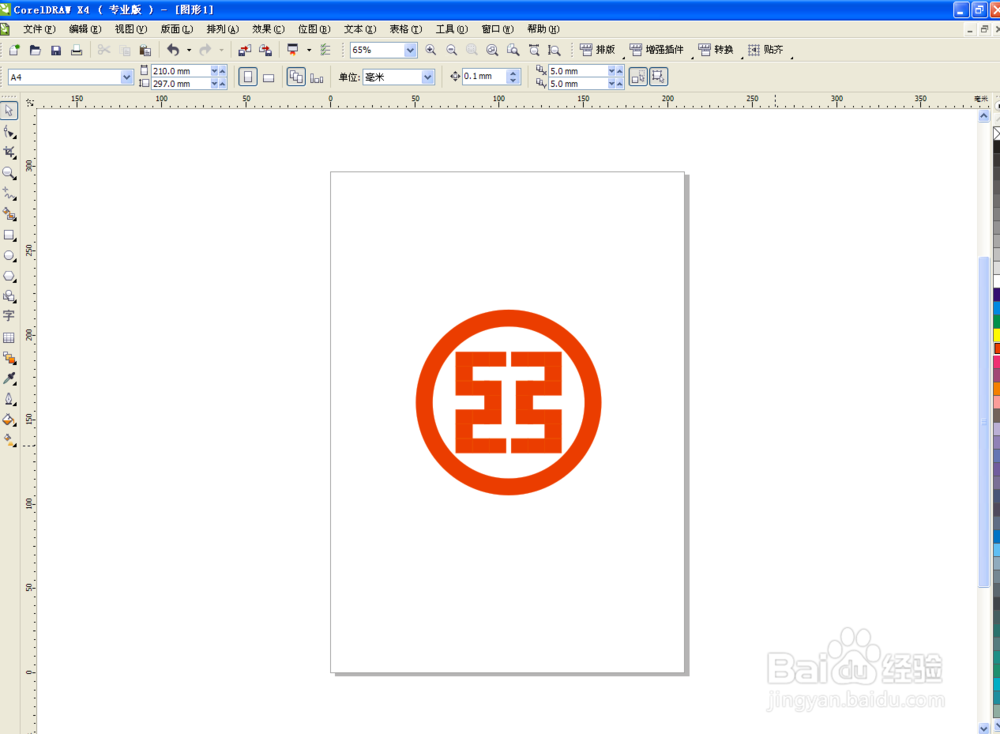This screenshot has height=734, width=1000.
Task: Click the Import icon
Action: click(x=245, y=50)
